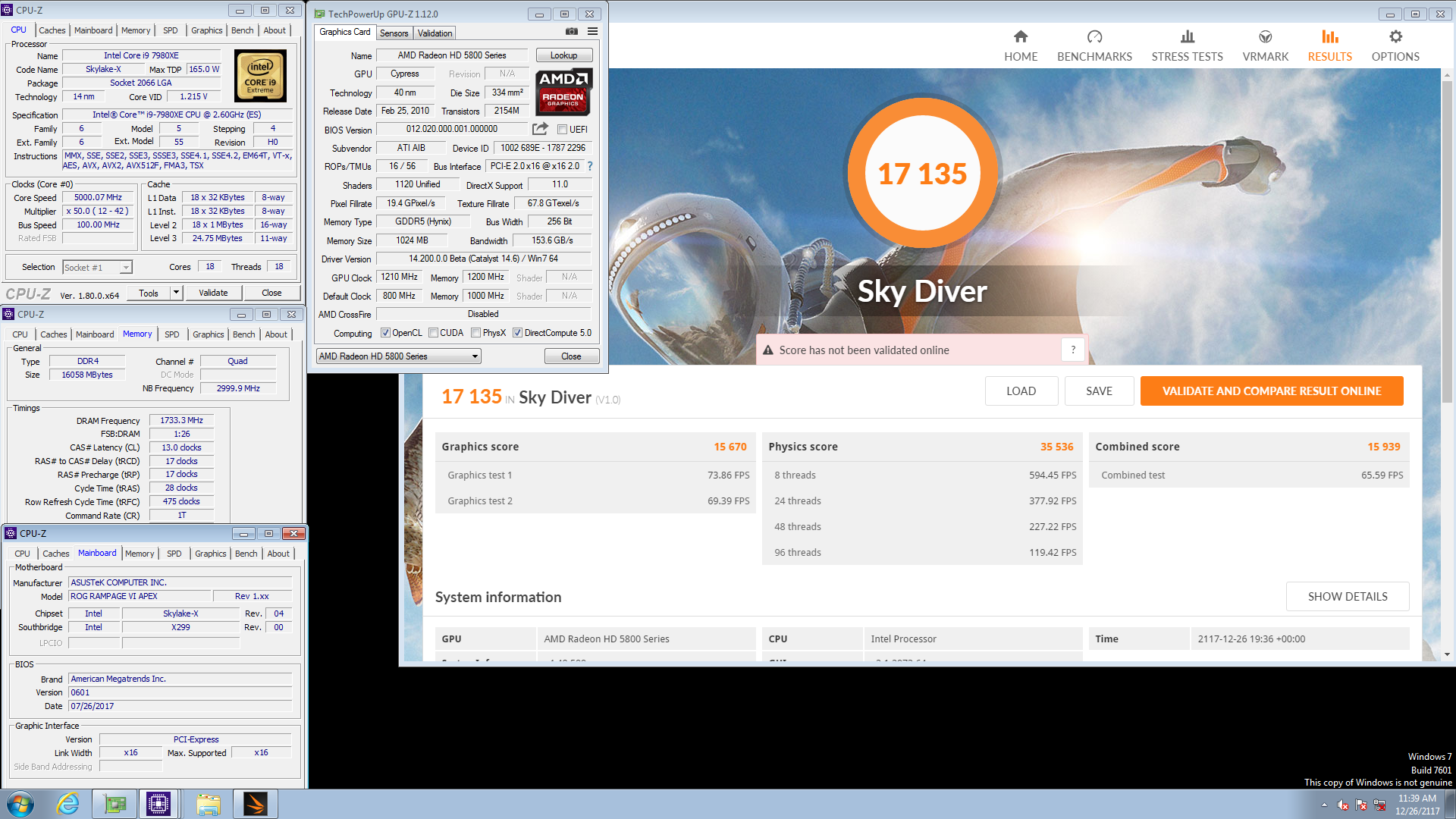Click the AMD Radeon Graphics logo
The image size is (1456, 819).
563,92
